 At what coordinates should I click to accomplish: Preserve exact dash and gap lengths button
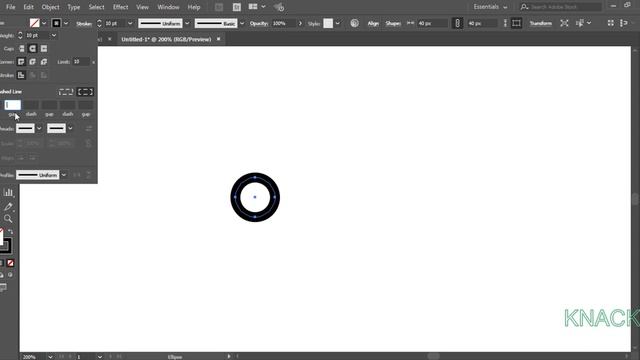coord(66,92)
